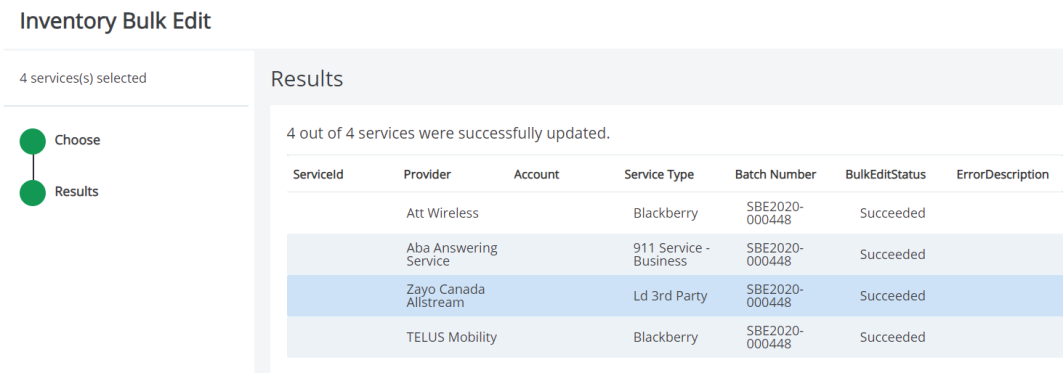
Task: Click 911 Service - Business cell
Action: [x=671, y=254]
